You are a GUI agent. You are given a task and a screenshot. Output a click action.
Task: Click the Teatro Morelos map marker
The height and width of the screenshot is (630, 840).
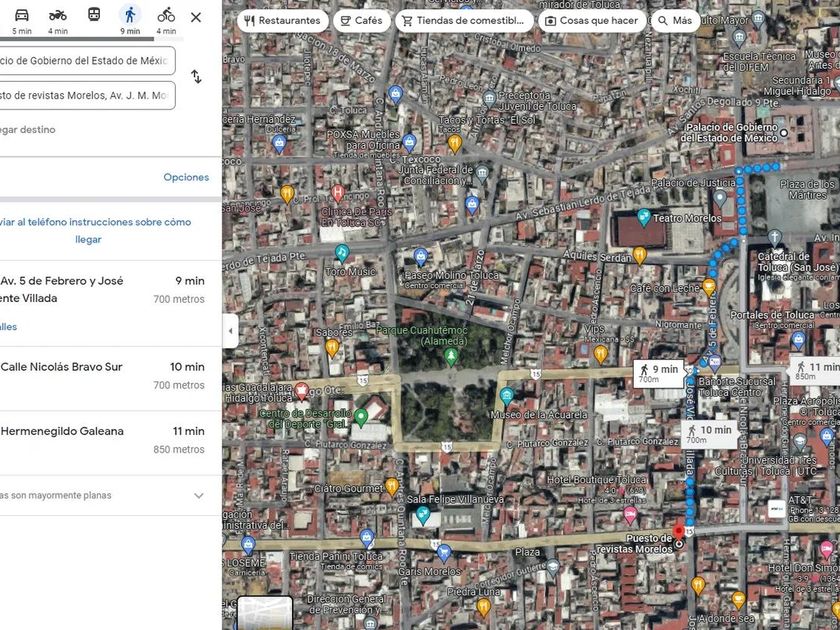click(645, 217)
